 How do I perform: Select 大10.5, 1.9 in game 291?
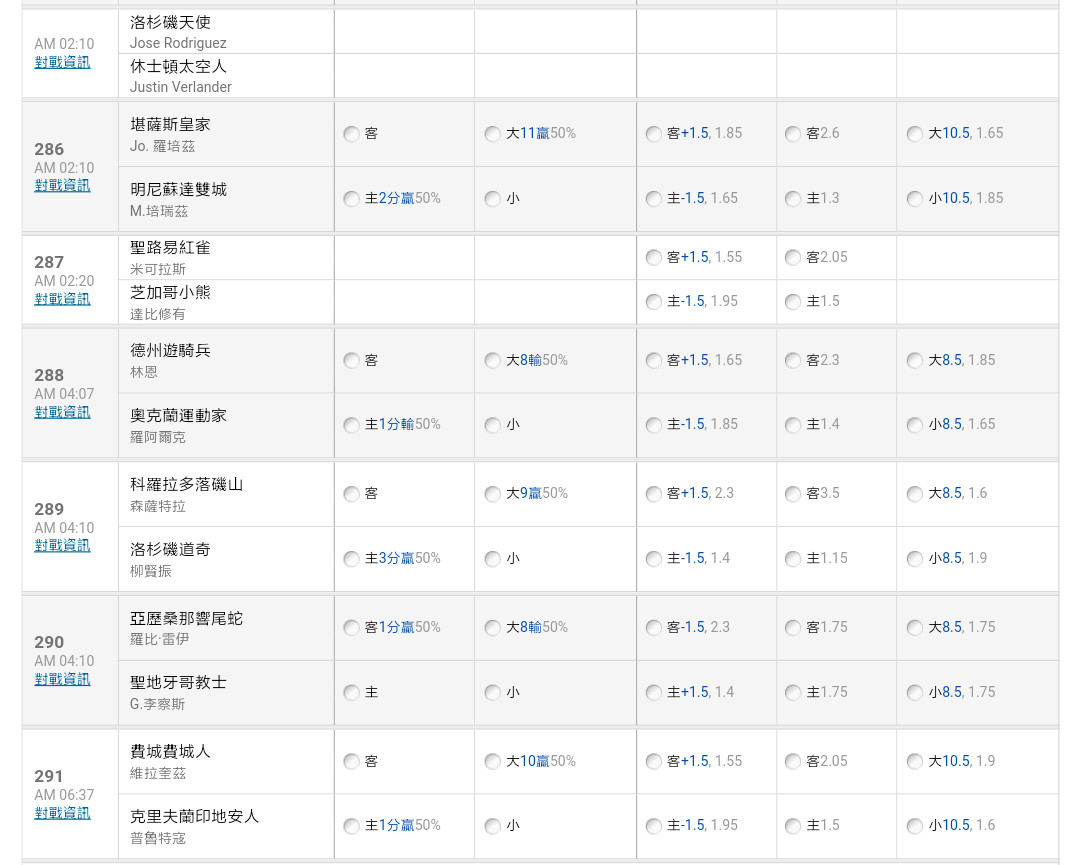(x=914, y=761)
